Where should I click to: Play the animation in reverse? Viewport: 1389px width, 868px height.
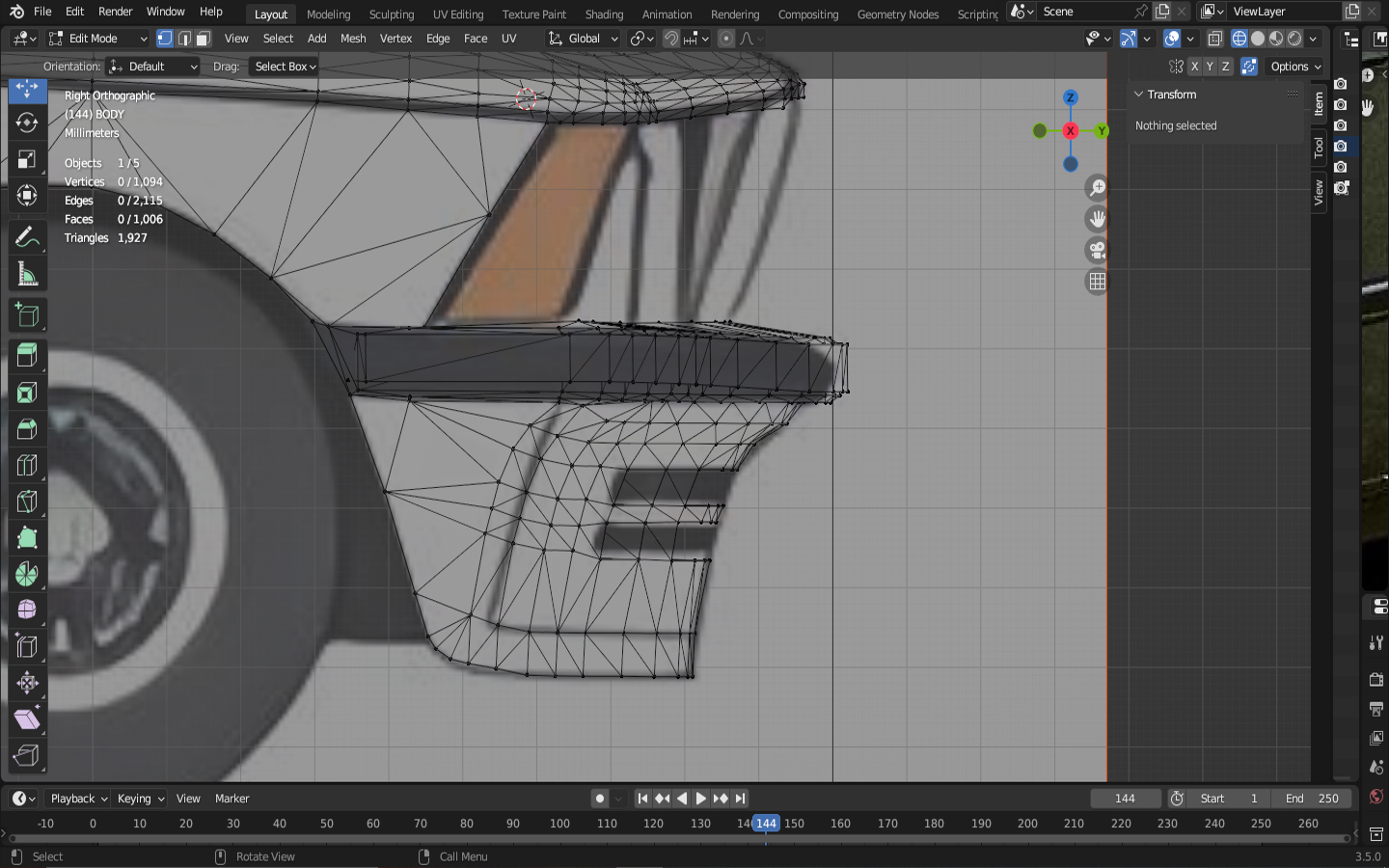coord(682,799)
